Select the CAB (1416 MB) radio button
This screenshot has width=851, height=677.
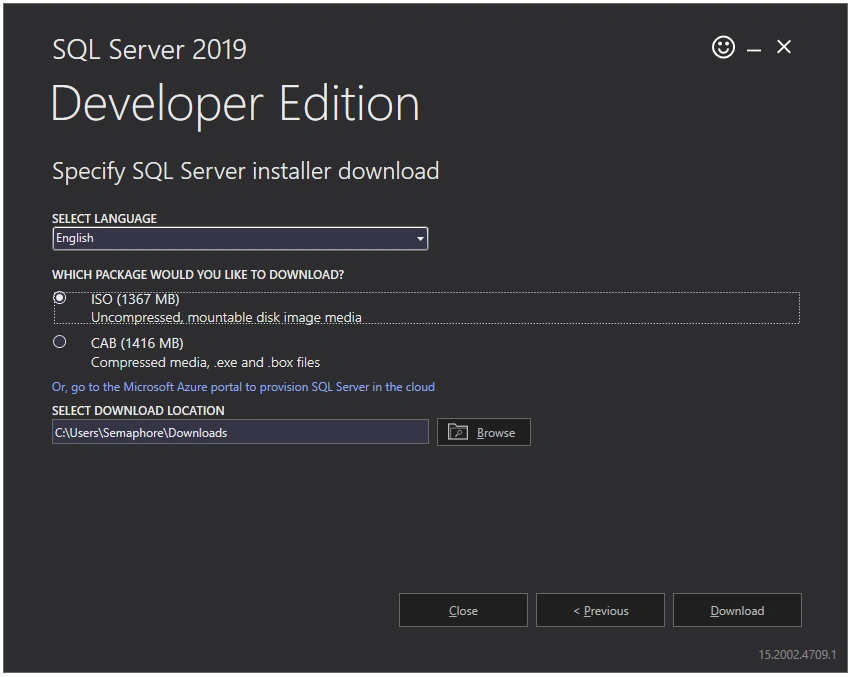60,341
